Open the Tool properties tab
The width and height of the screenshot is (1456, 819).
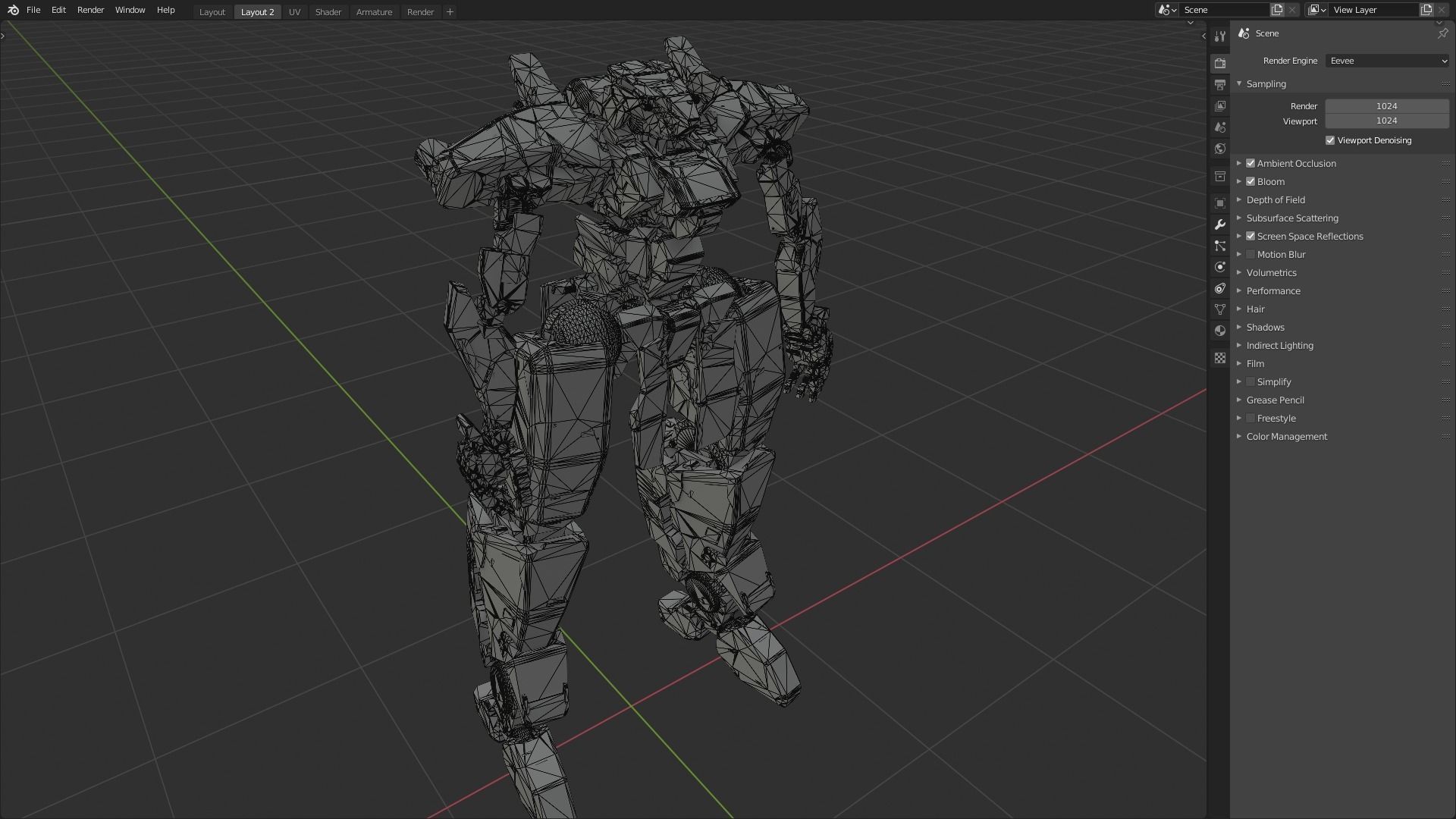pyautogui.click(x=1219, y=36)
